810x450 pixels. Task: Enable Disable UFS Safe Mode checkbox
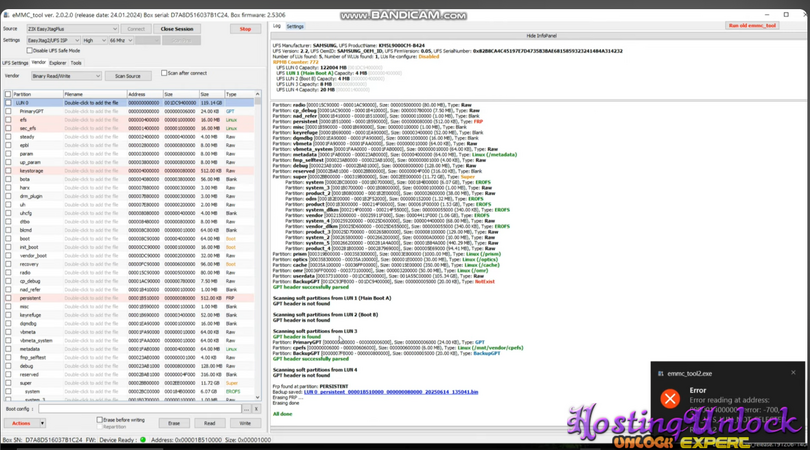(x=30, y=51)
